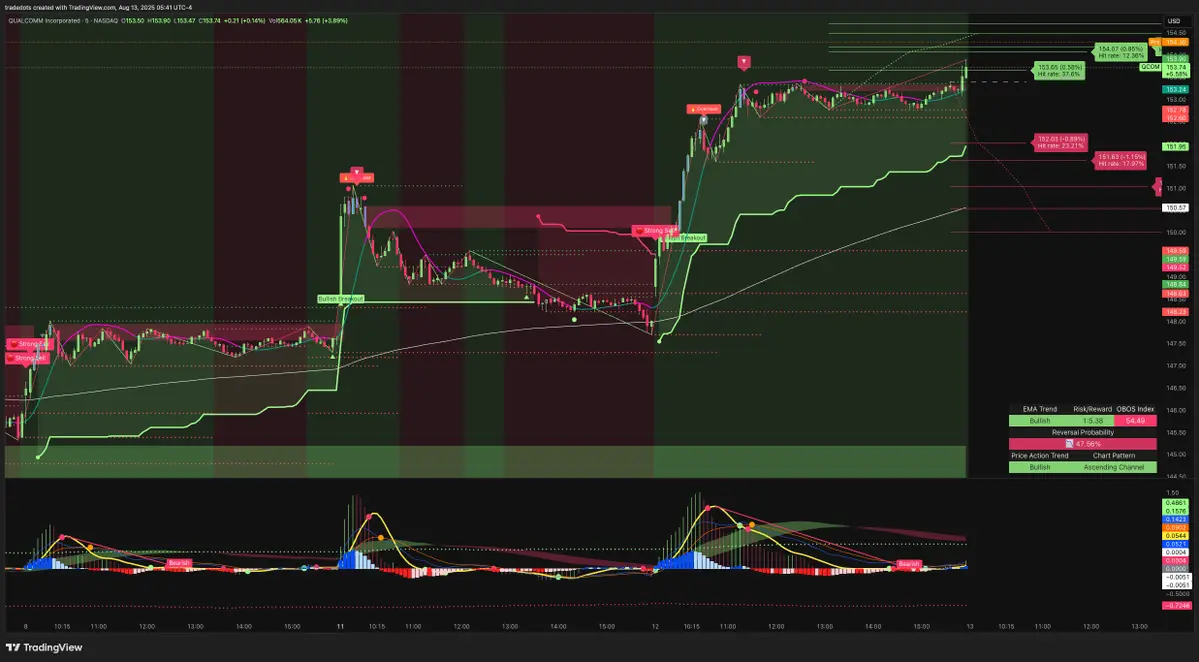
Task: Click the 152.03 (-0.89%) hit rate target label
Action: click(1061, 142)
